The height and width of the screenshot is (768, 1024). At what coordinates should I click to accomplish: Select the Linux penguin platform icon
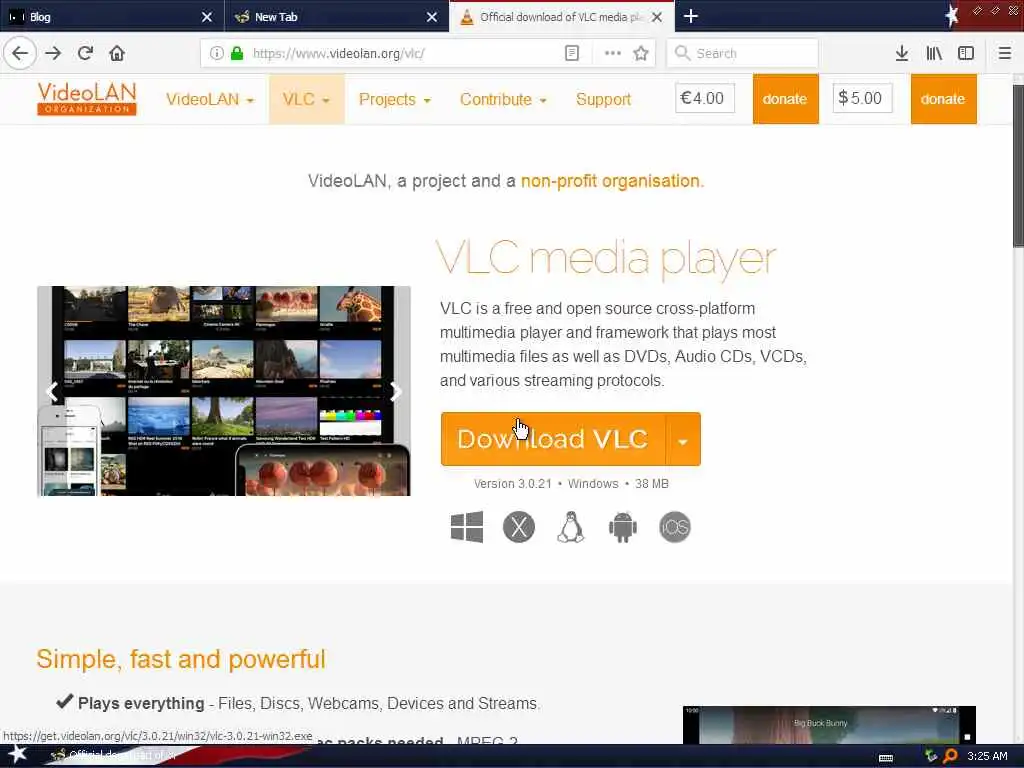(571, 527)
